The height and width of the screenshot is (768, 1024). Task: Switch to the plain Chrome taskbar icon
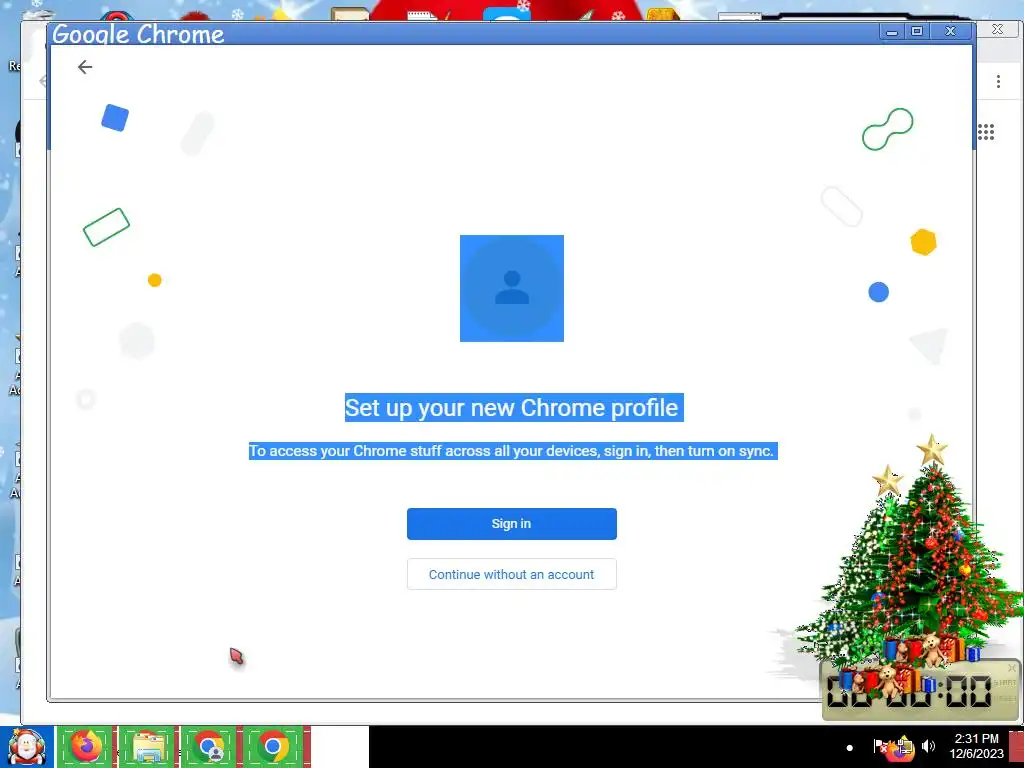pos(273,747)
